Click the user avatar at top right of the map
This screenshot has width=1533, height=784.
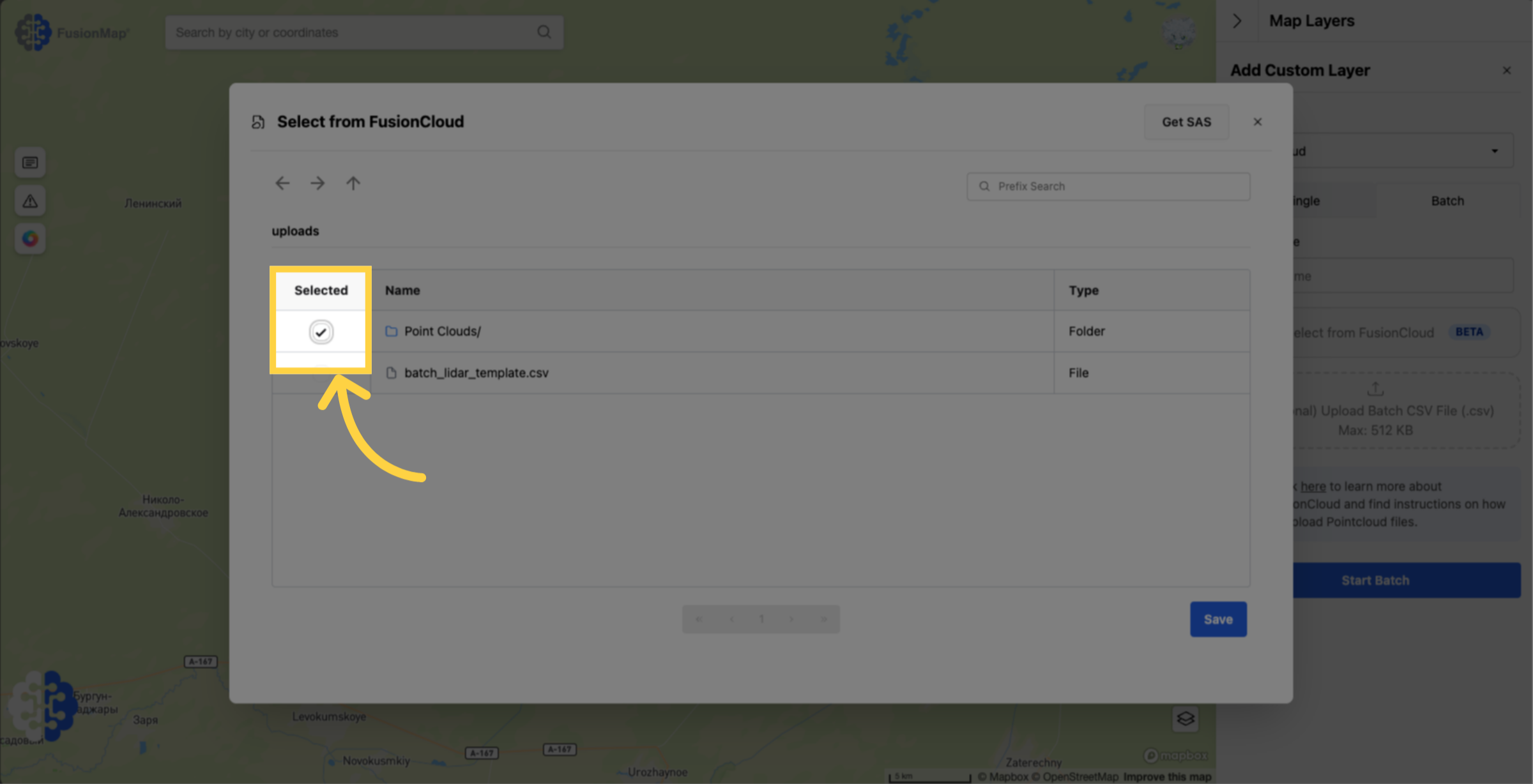click(1178, 32)
